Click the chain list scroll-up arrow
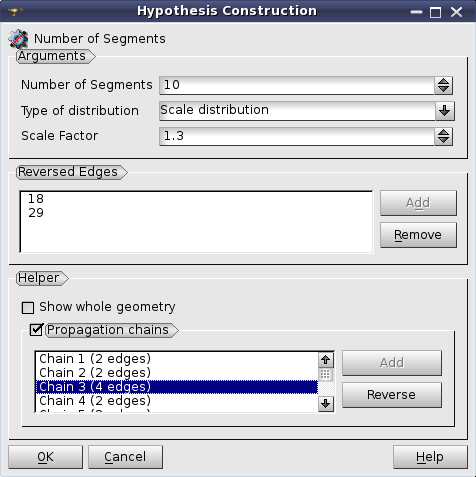Screen dimensions: 476x477 [x=326, y=360]
